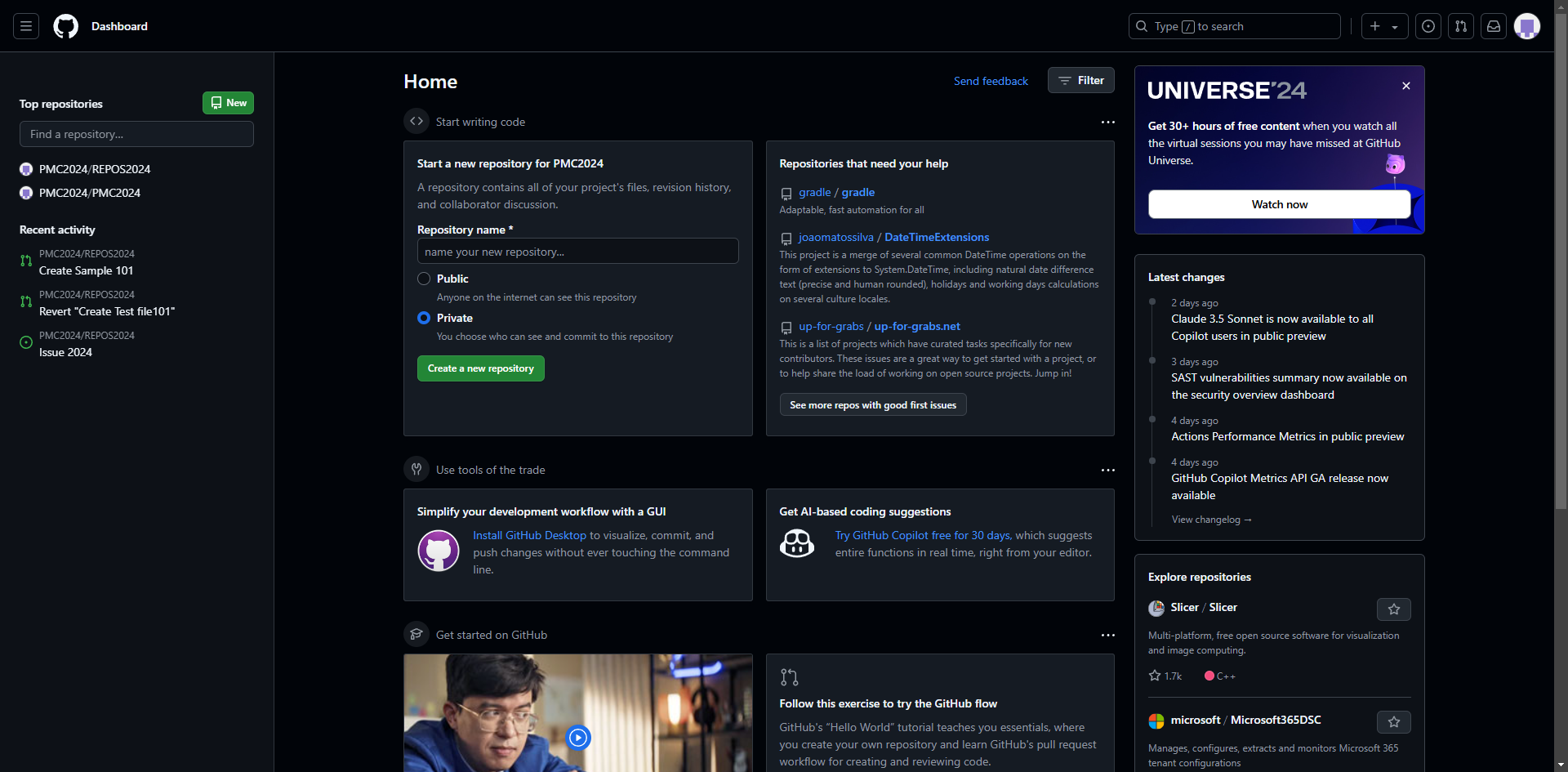Star the Slicer repository
The height and width of the screenshot is (772, 1568).
pyautogui.click(x=1393, y=609)
